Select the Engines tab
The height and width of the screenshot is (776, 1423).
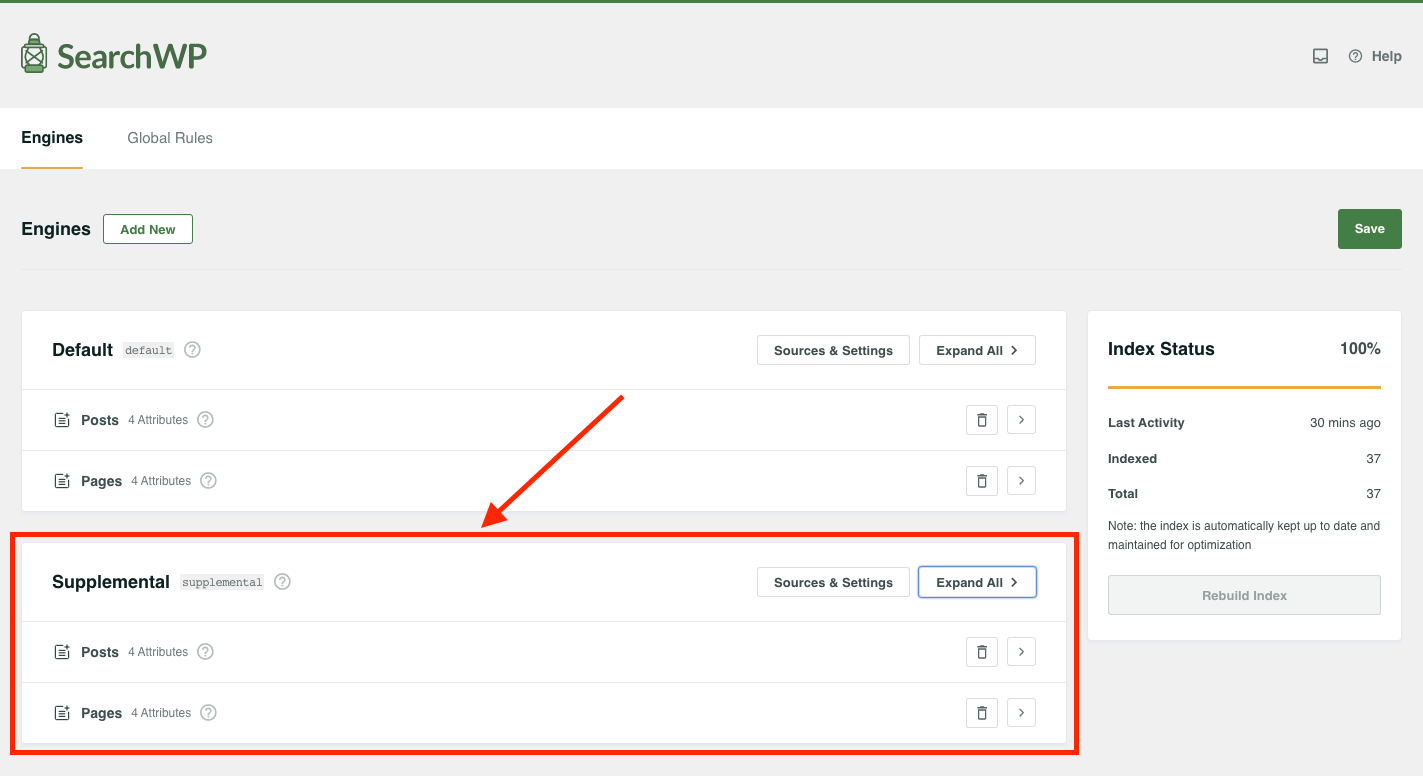[x=52, y=138]
